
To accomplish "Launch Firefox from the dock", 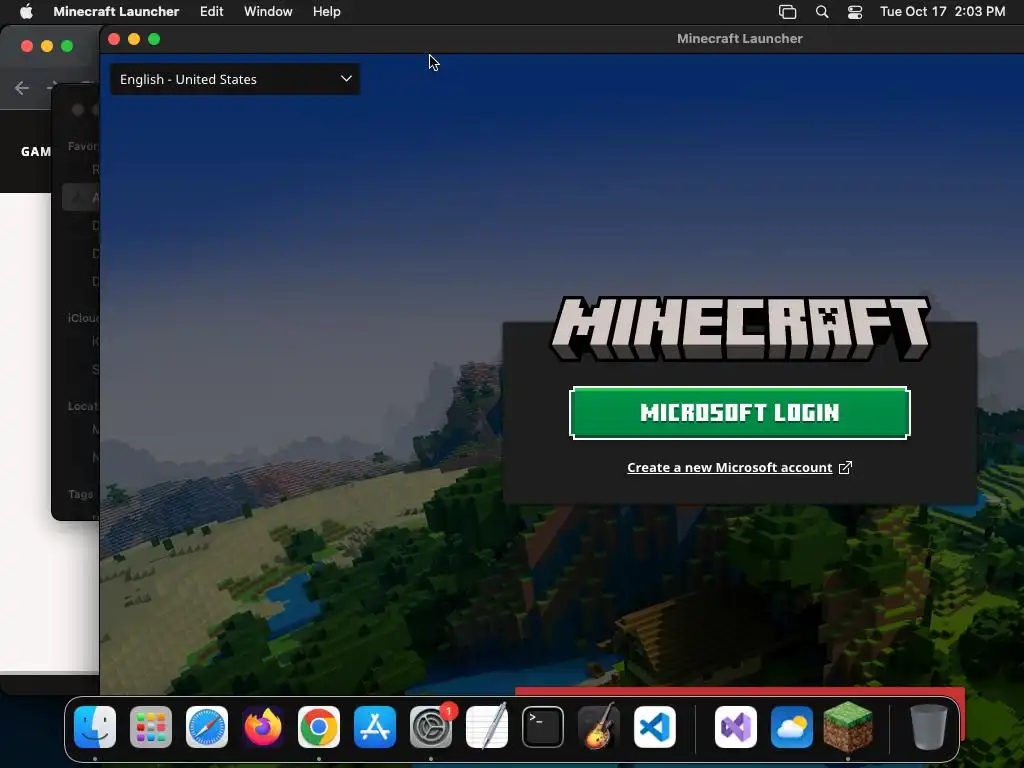I will (263, 727).
